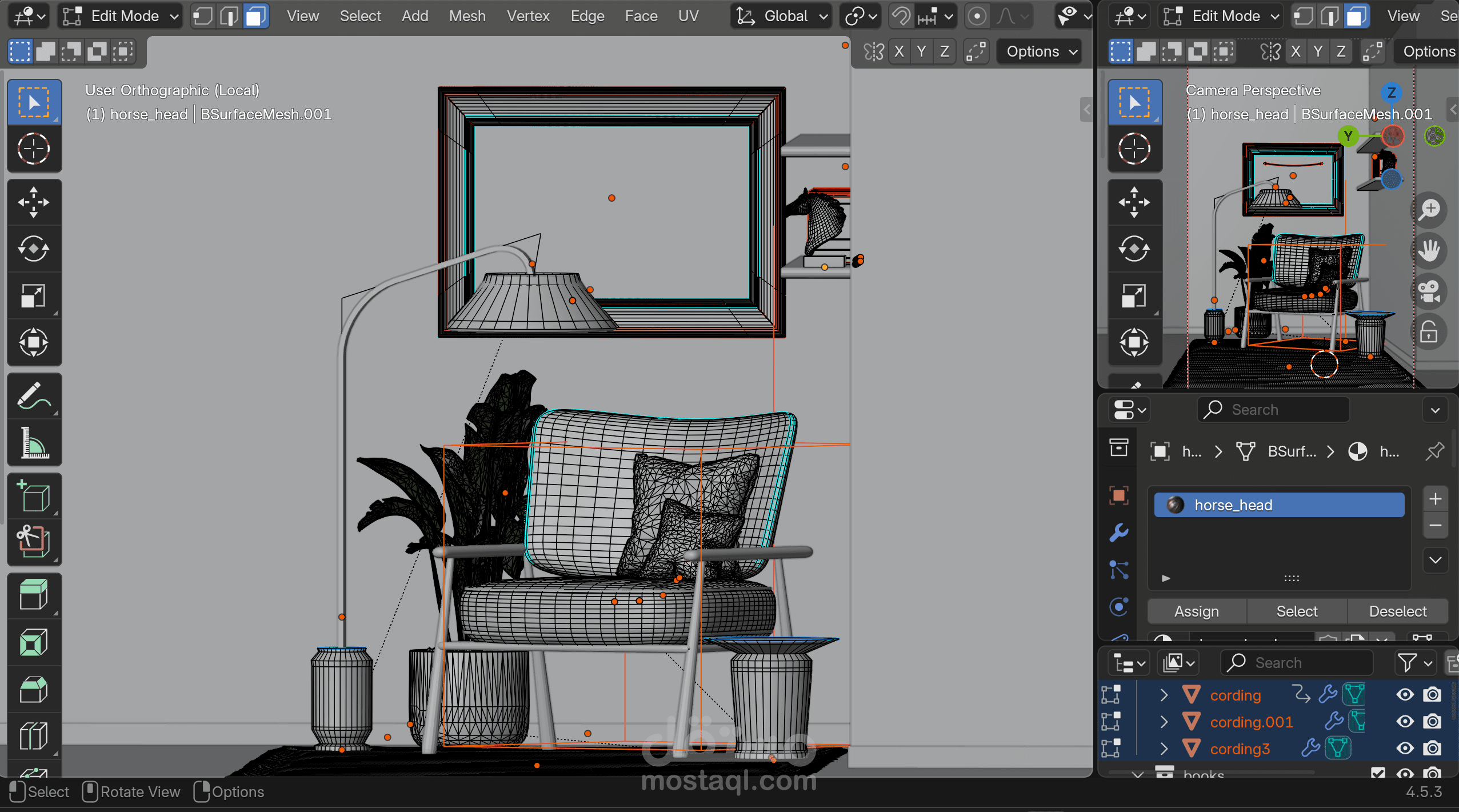1459x812 pixels.
Task: Open the Edit Mode dropdown in main viewport
Action: pos(120,16)
